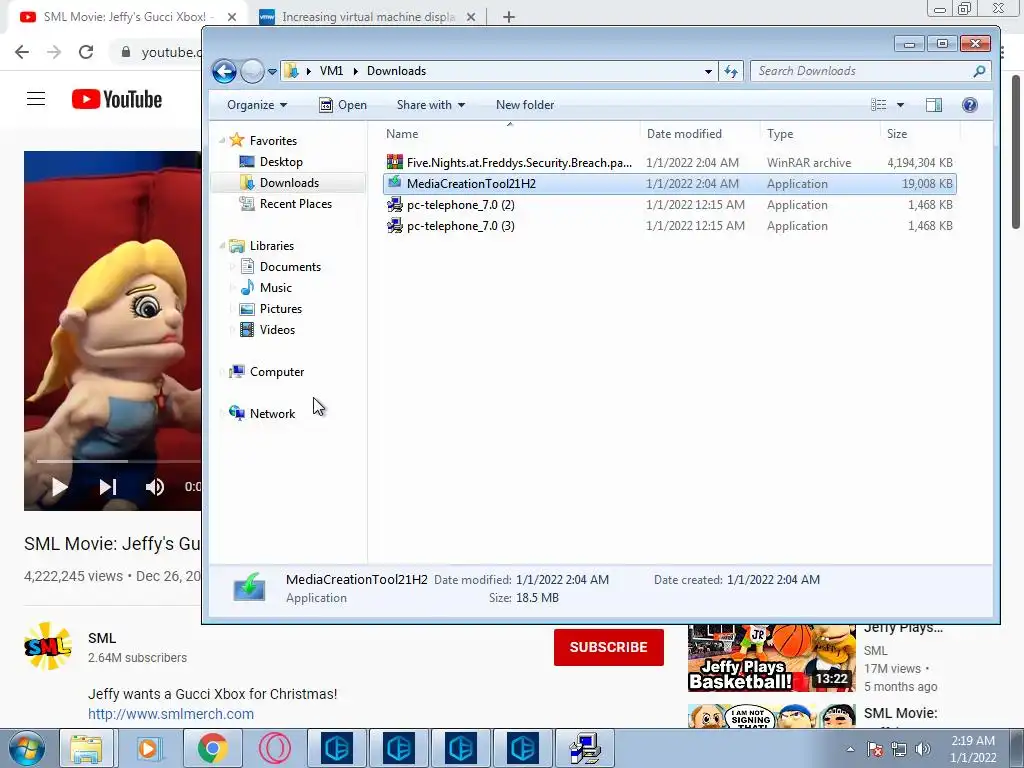Viewport: 1024px width, 768px height.
Task: Open Jeffy Plays Basketball thumbnail
Action: coord(771,658)
